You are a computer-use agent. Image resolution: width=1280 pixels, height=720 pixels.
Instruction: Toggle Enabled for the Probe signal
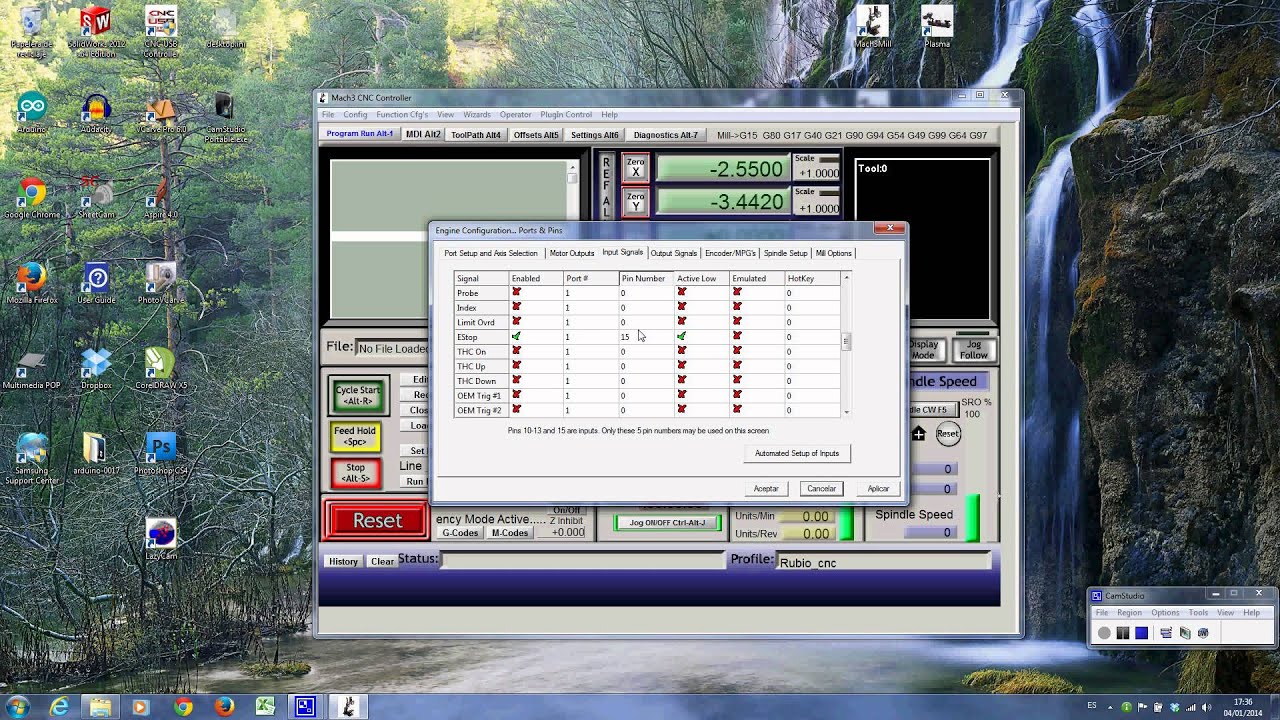coord(516,293)
